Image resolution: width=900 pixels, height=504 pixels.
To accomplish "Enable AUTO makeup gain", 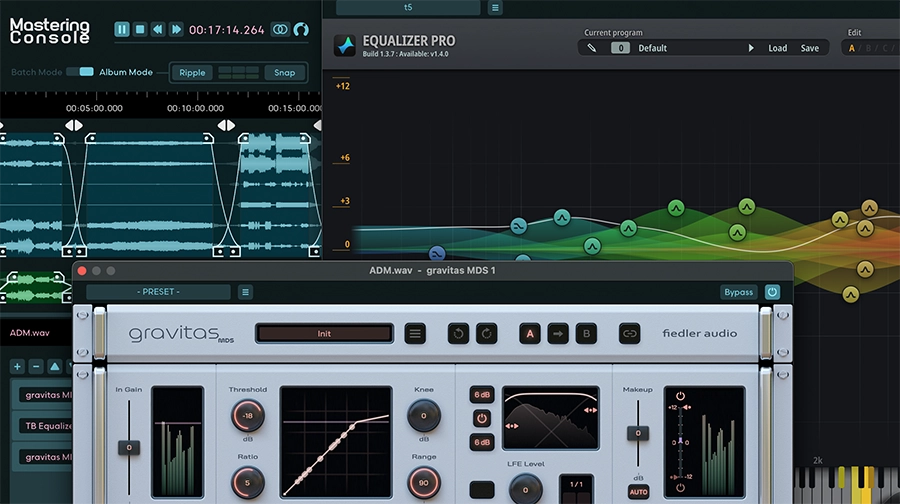I will pos(638,491).
